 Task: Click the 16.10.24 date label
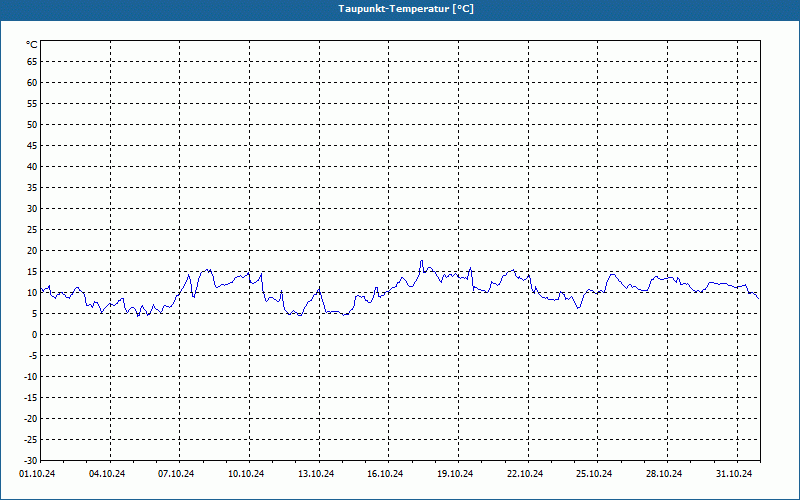pyautogui.click(x=385, y=474)
